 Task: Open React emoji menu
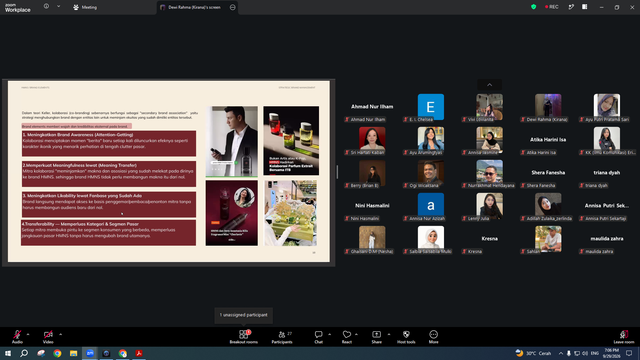347,337
